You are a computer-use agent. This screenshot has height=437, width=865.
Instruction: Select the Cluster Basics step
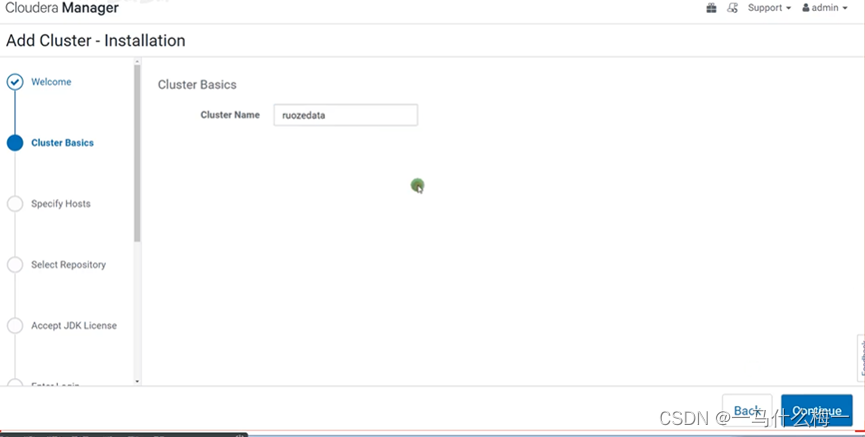click(62, 142)
